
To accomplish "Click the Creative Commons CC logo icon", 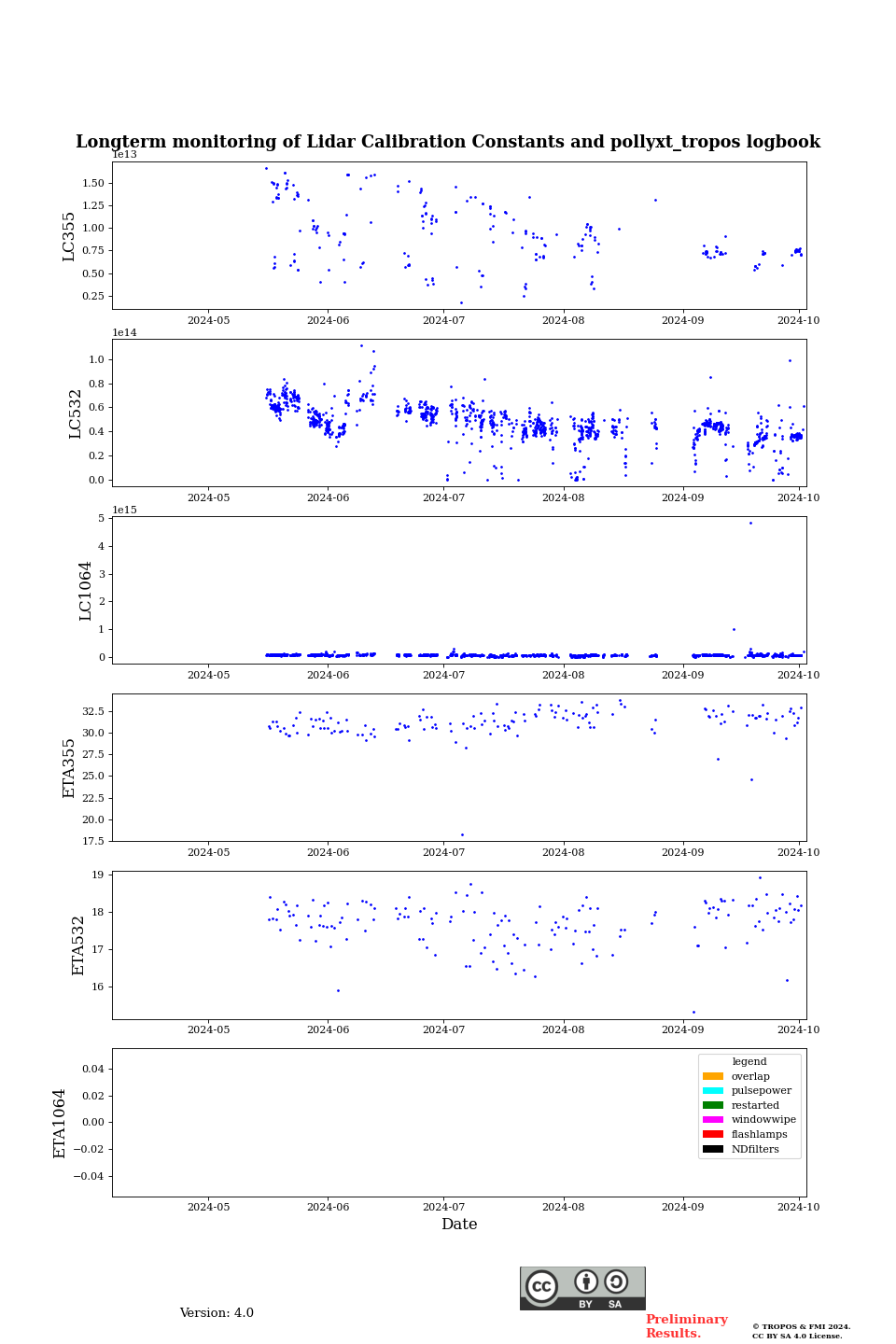I will pos(541,1286).
